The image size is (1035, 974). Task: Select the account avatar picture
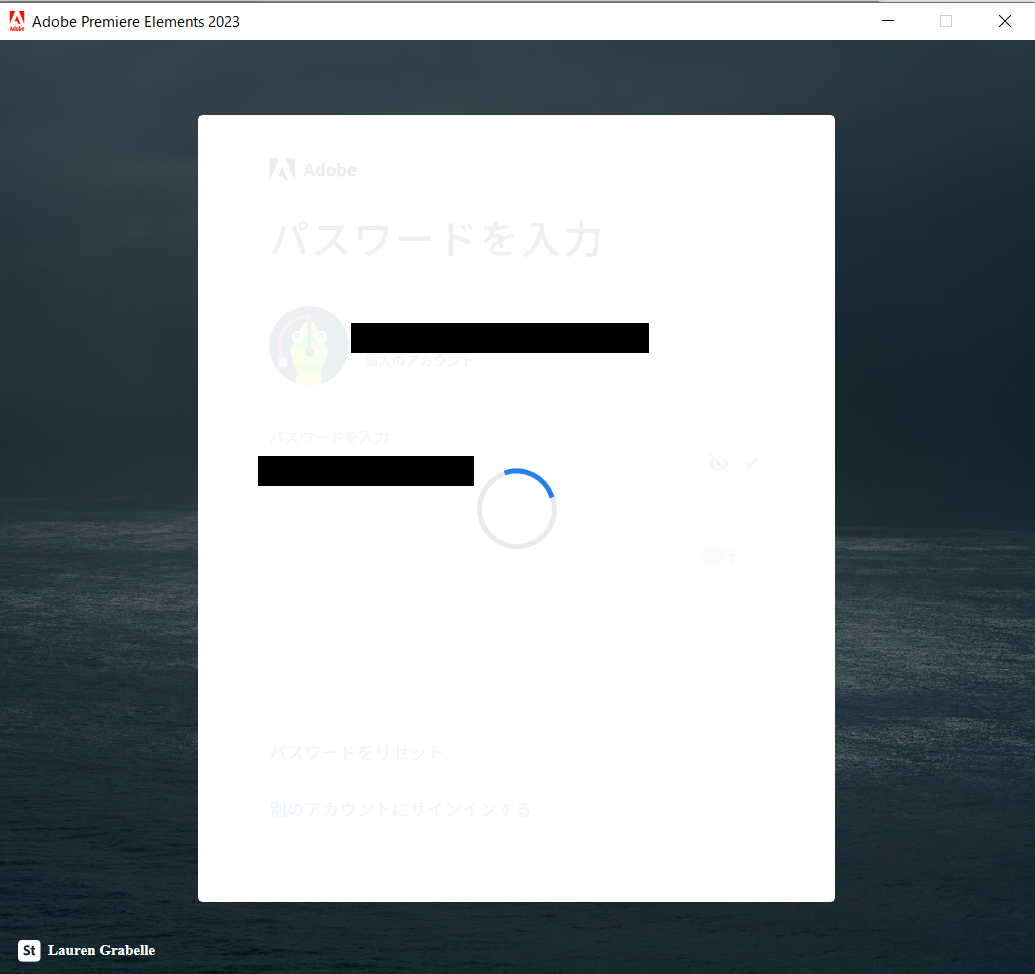click(x=308, y=345)
